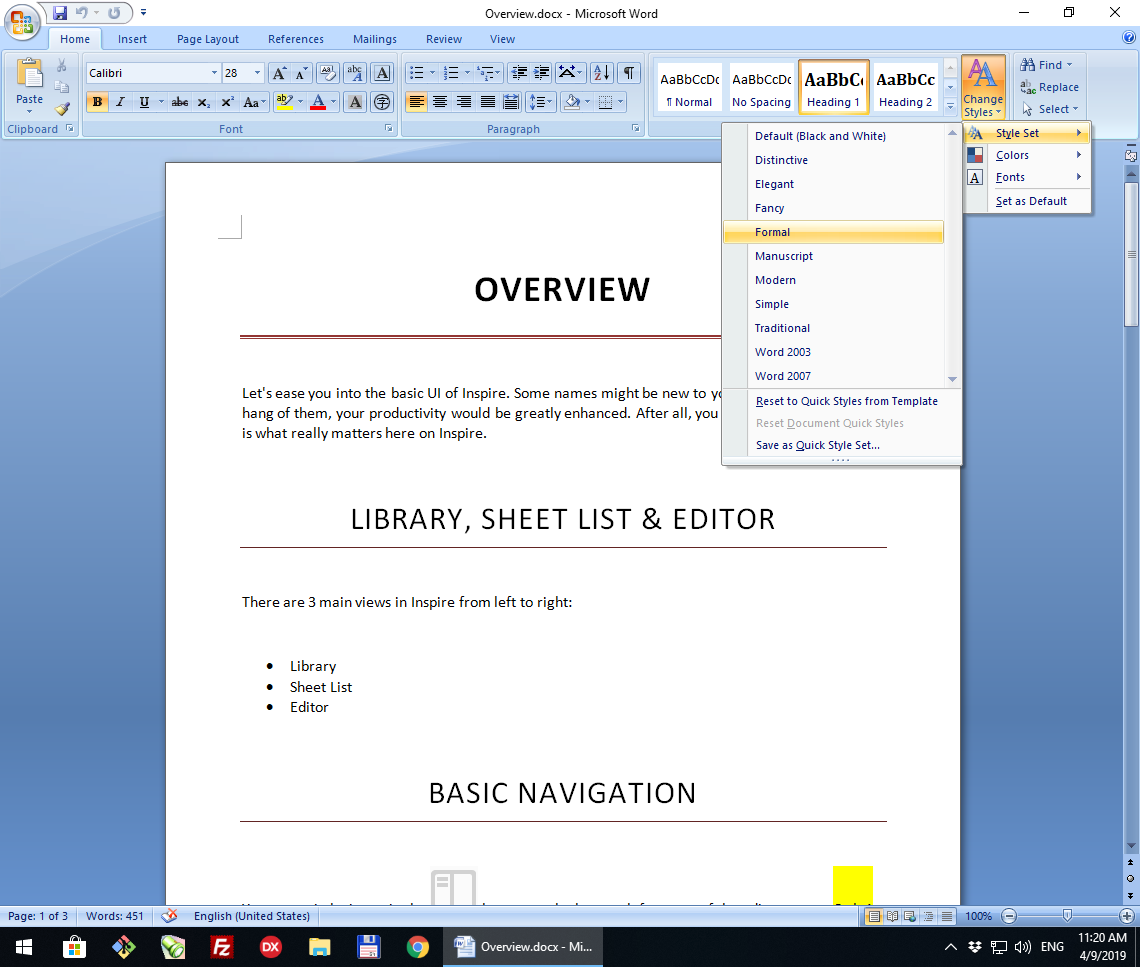Center the text alignment

coord(440,103)
